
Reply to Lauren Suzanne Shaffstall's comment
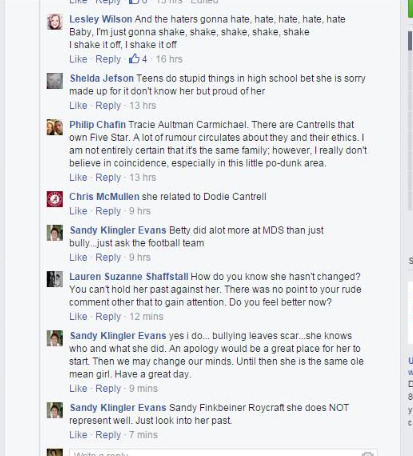coord(108,317)
